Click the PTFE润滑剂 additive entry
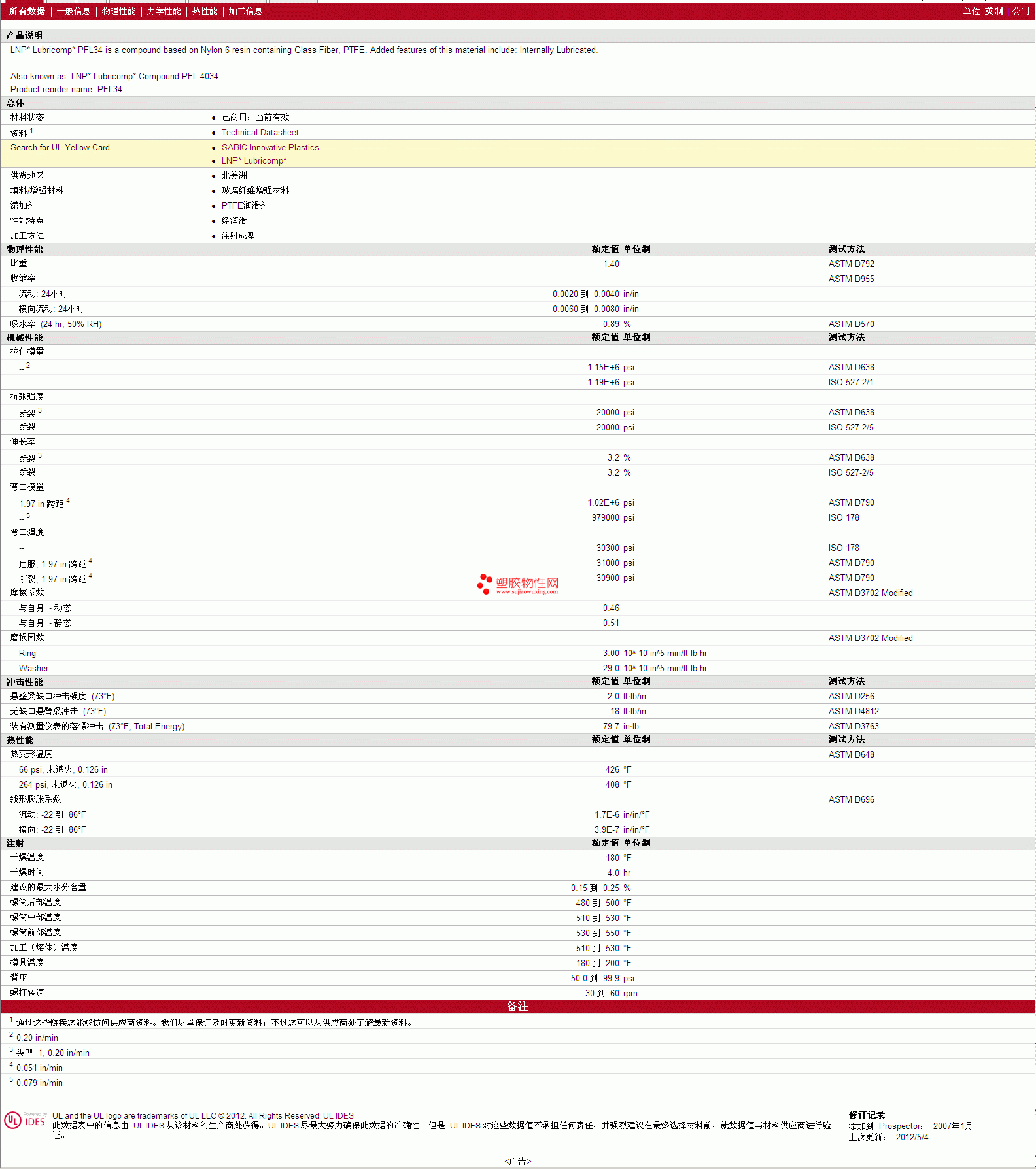Viewport: 1036px width, 1169px height. coord(245,205)
